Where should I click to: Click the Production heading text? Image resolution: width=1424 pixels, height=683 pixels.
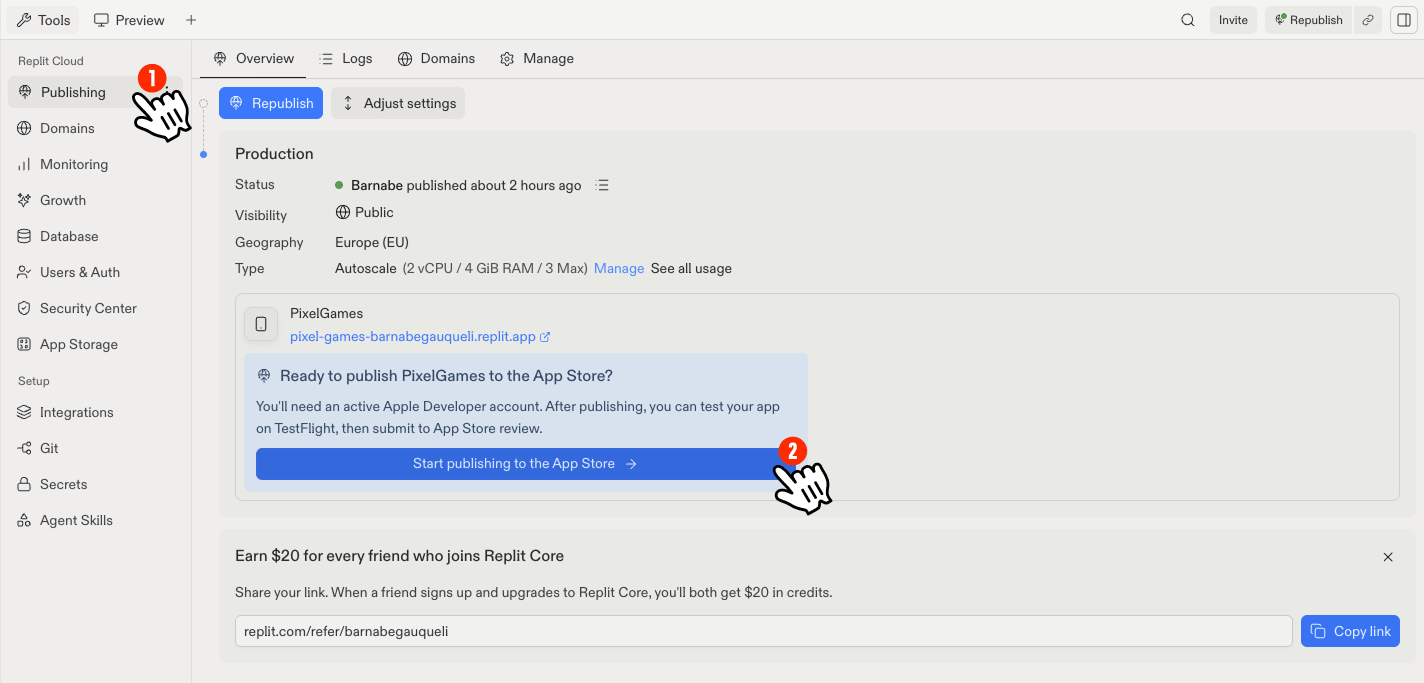tap(274, 154)
